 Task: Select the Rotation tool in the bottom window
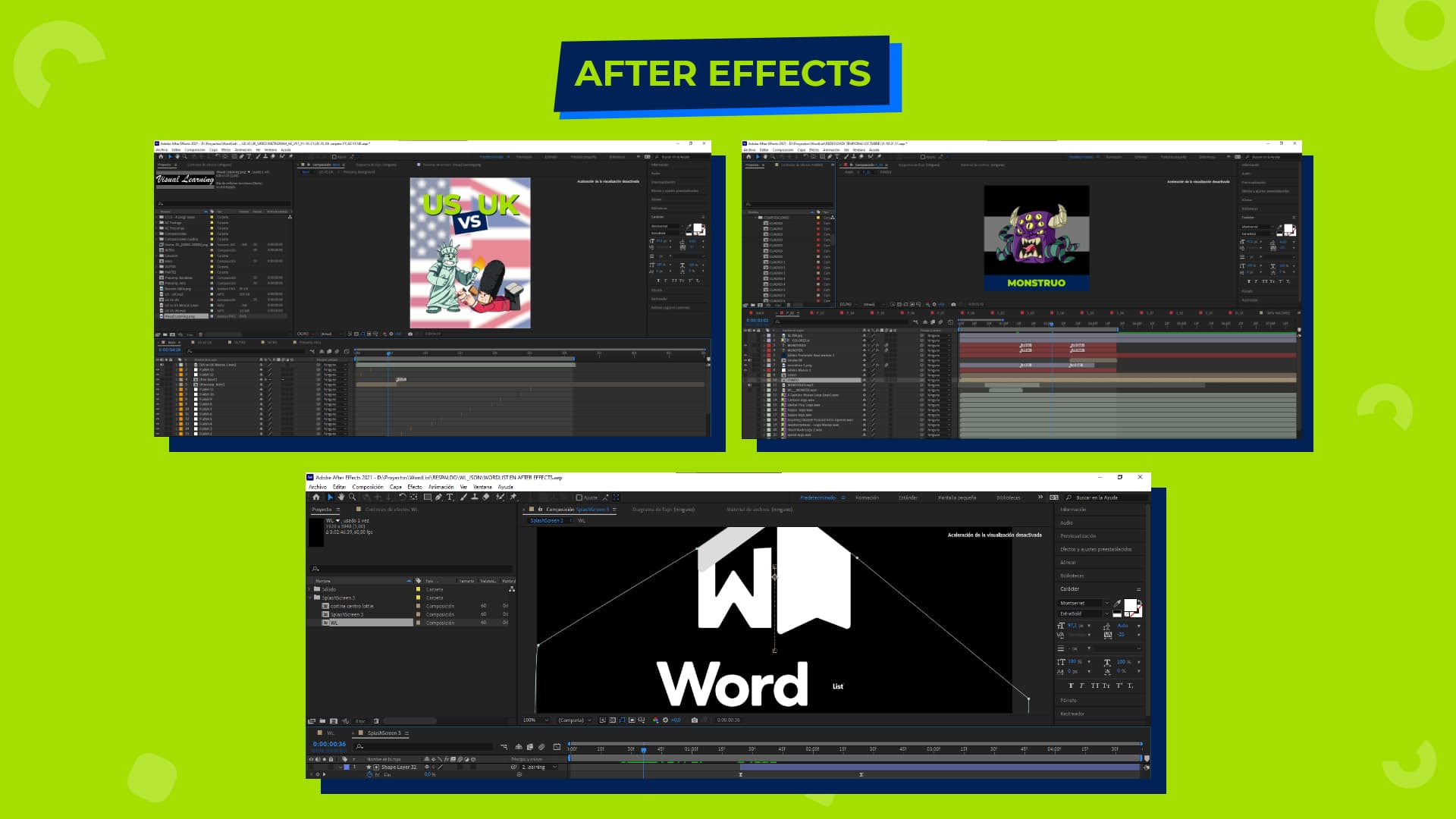pos(403,497)
